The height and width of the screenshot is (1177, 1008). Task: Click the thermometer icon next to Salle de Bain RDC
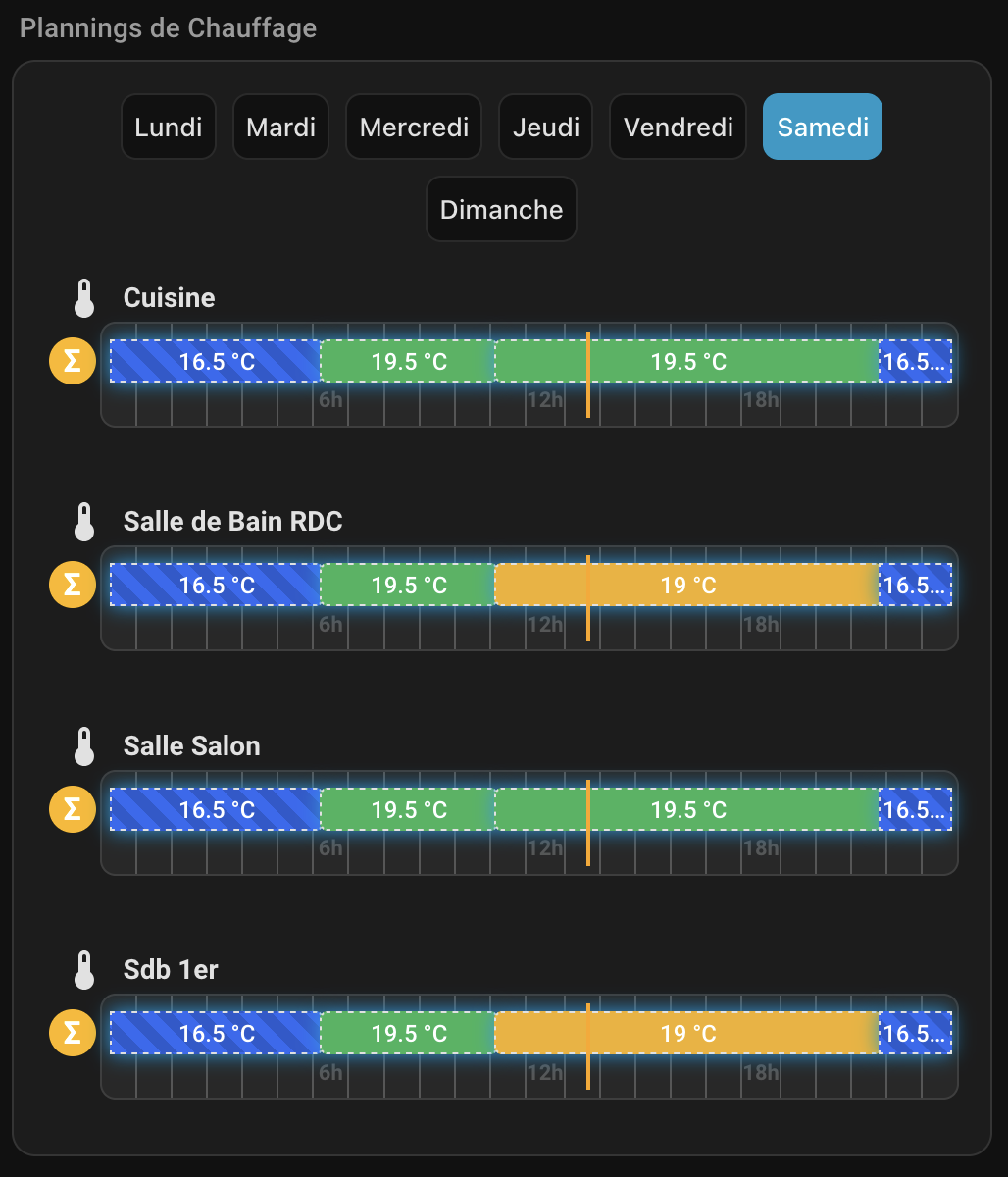point(84,522)
